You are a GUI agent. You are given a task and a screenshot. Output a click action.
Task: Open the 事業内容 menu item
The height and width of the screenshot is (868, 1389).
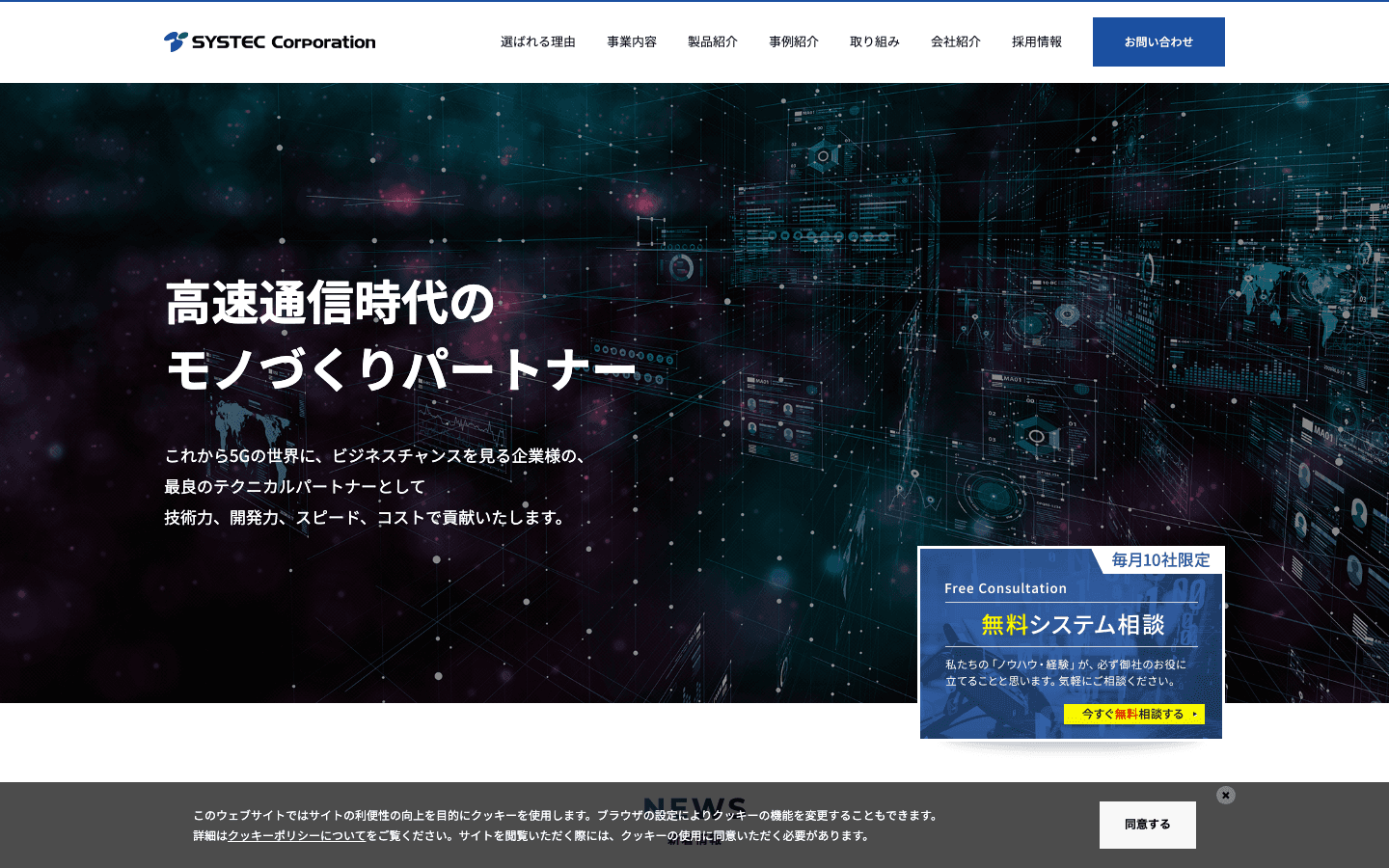click(x=632, y=41)
